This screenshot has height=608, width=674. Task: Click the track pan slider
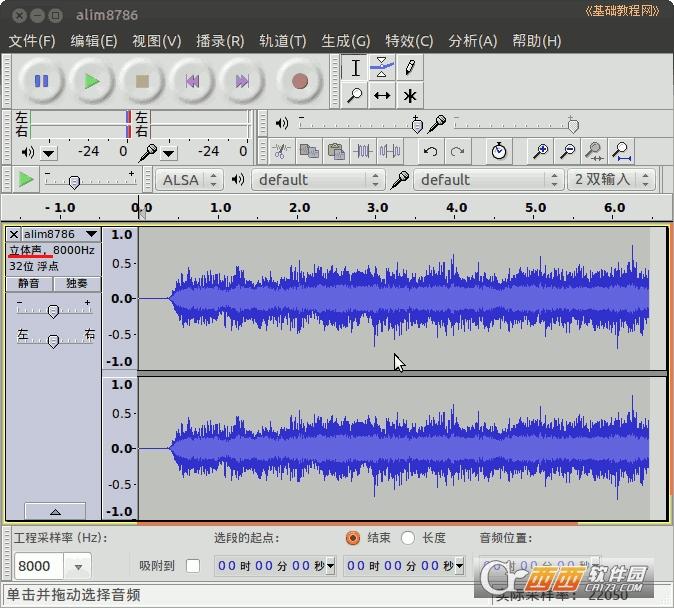coord(54,341)
